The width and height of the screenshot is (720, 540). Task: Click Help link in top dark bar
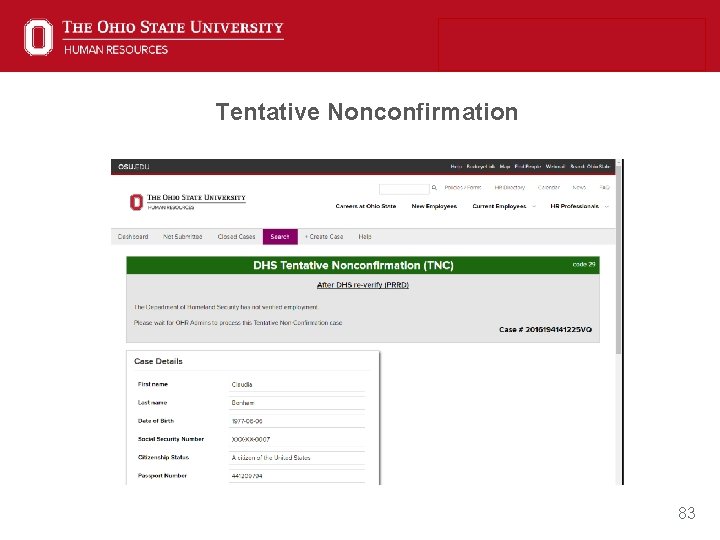click(x=456, y=167)
